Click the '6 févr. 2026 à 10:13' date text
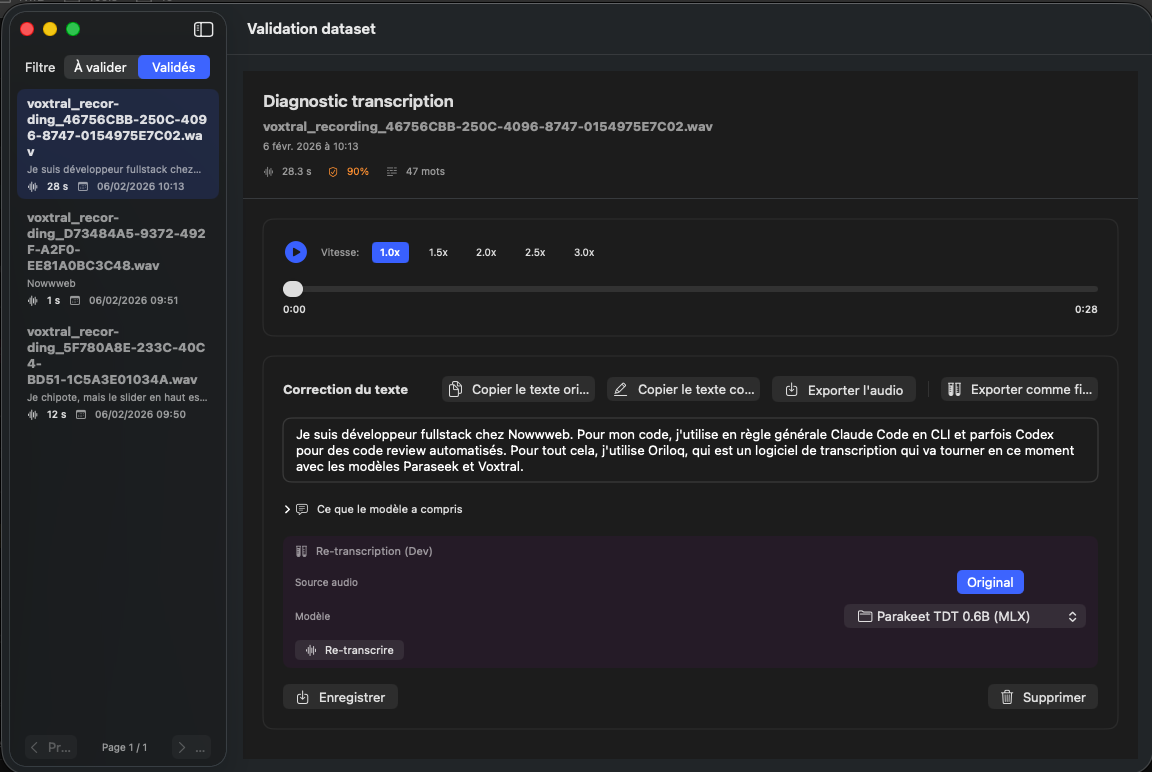The image size is (1152, 772). click(311, 146)
